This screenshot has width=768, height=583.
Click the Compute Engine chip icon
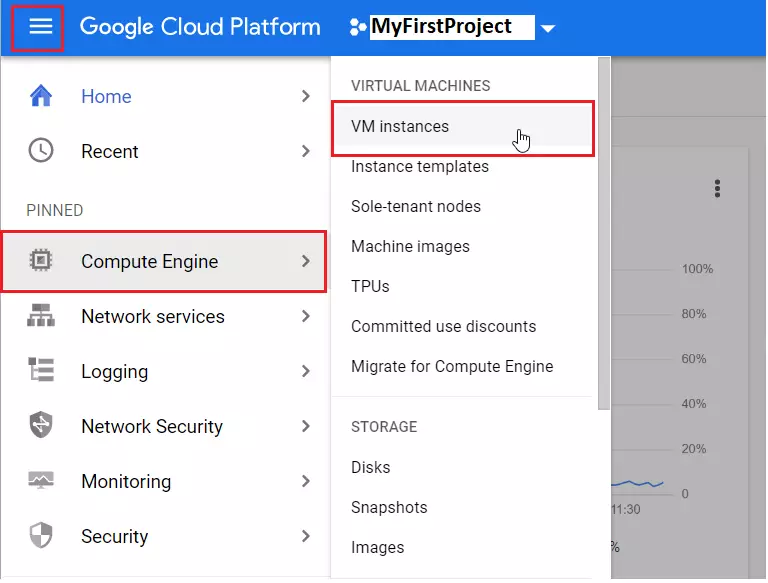[41, 261]
